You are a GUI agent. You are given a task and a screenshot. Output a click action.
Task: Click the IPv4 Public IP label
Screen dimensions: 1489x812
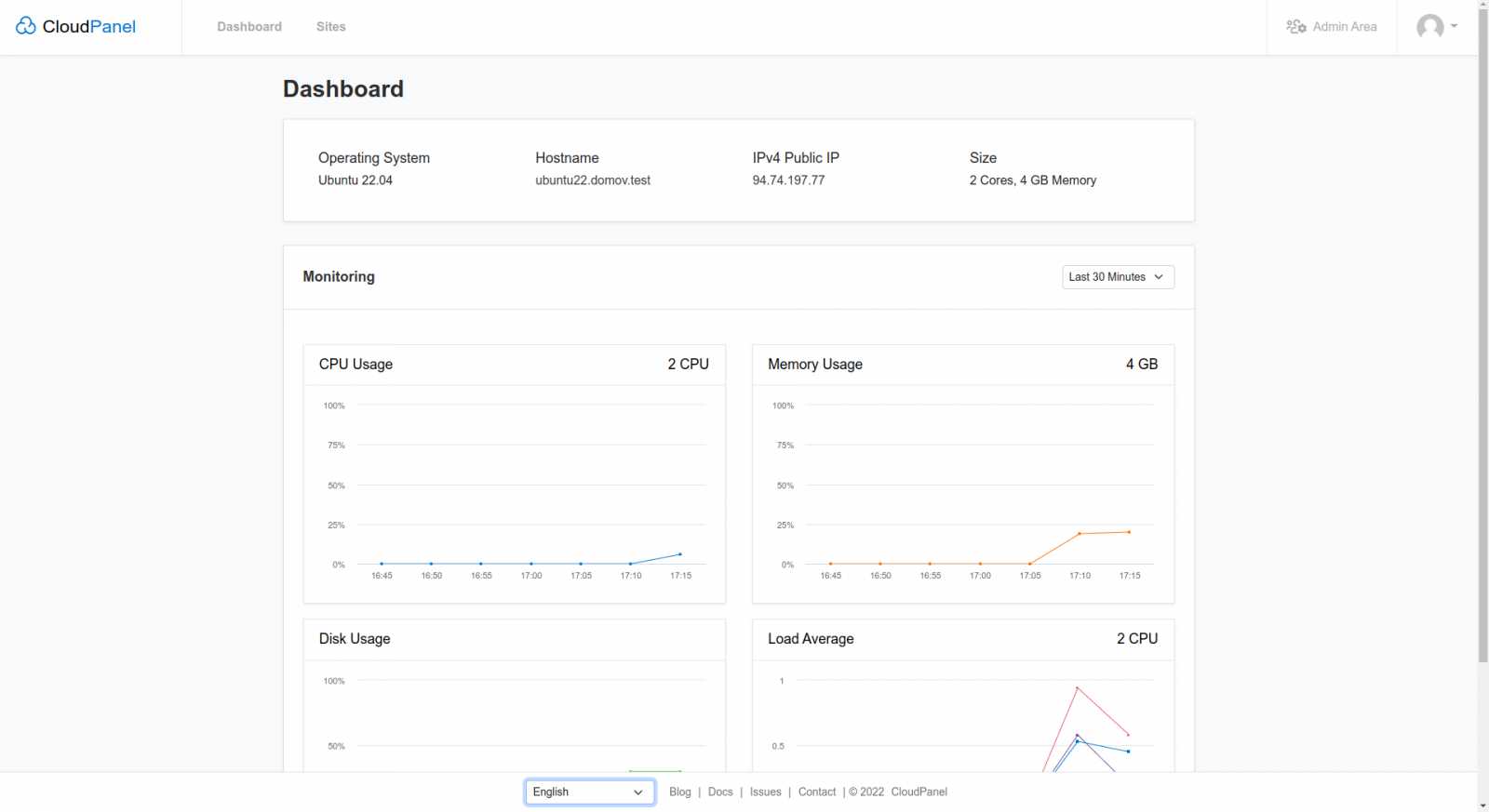click(796, 158)
